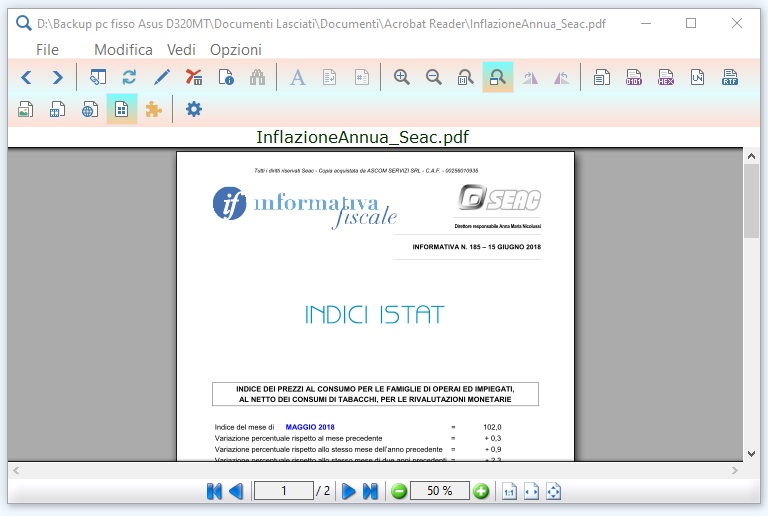
Task: Open the File menu
Action: (x=48, y=50)
